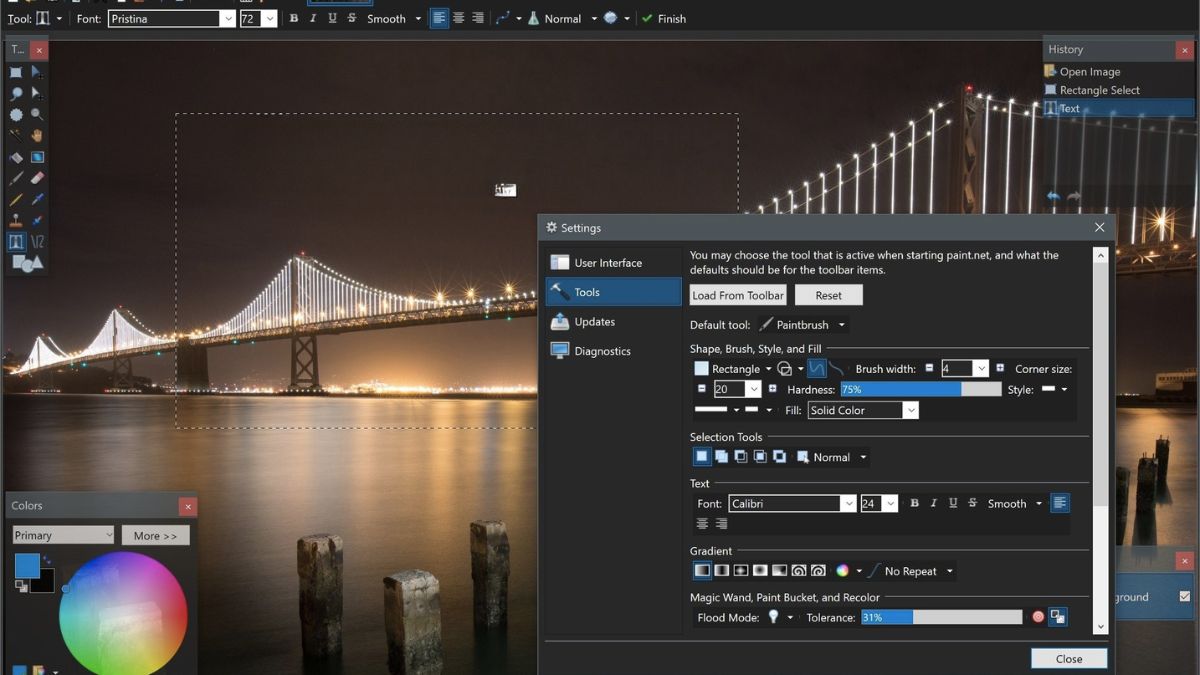Screen dimensions: 1200x675
Task: Click the Brush width value field
Action: [x=957, y=369]
